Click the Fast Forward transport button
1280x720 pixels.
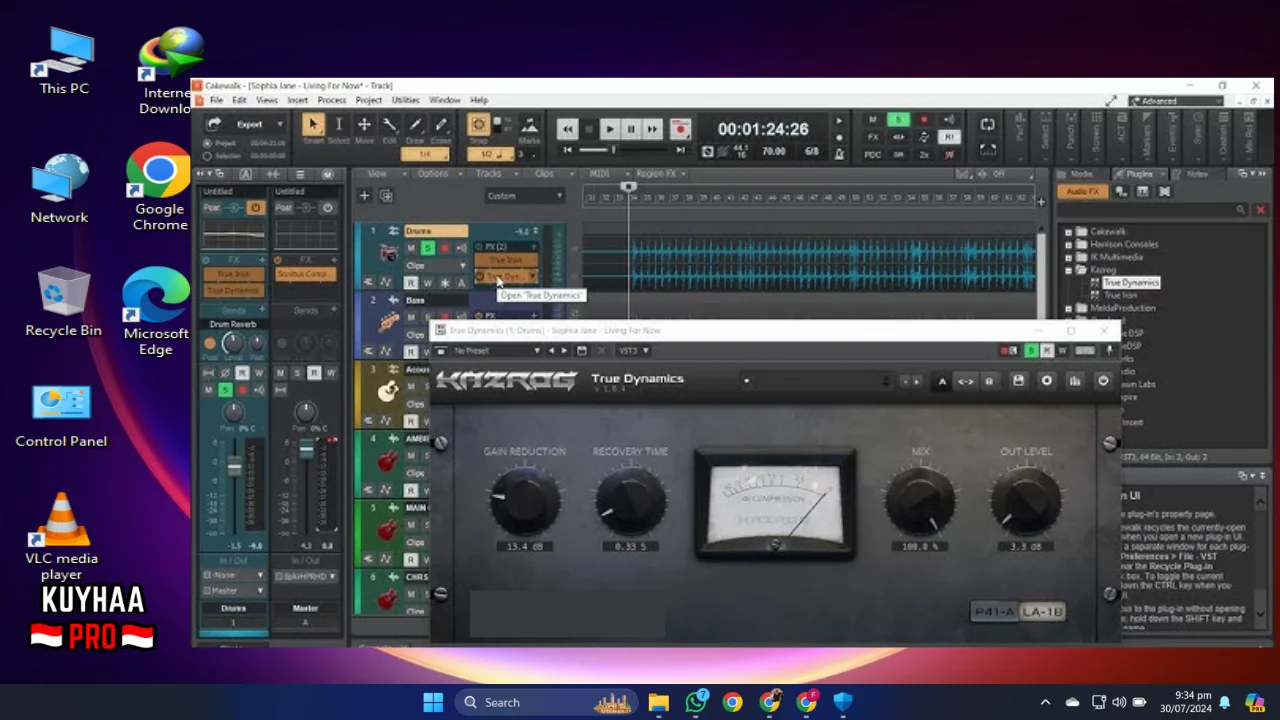click(652, 129)
